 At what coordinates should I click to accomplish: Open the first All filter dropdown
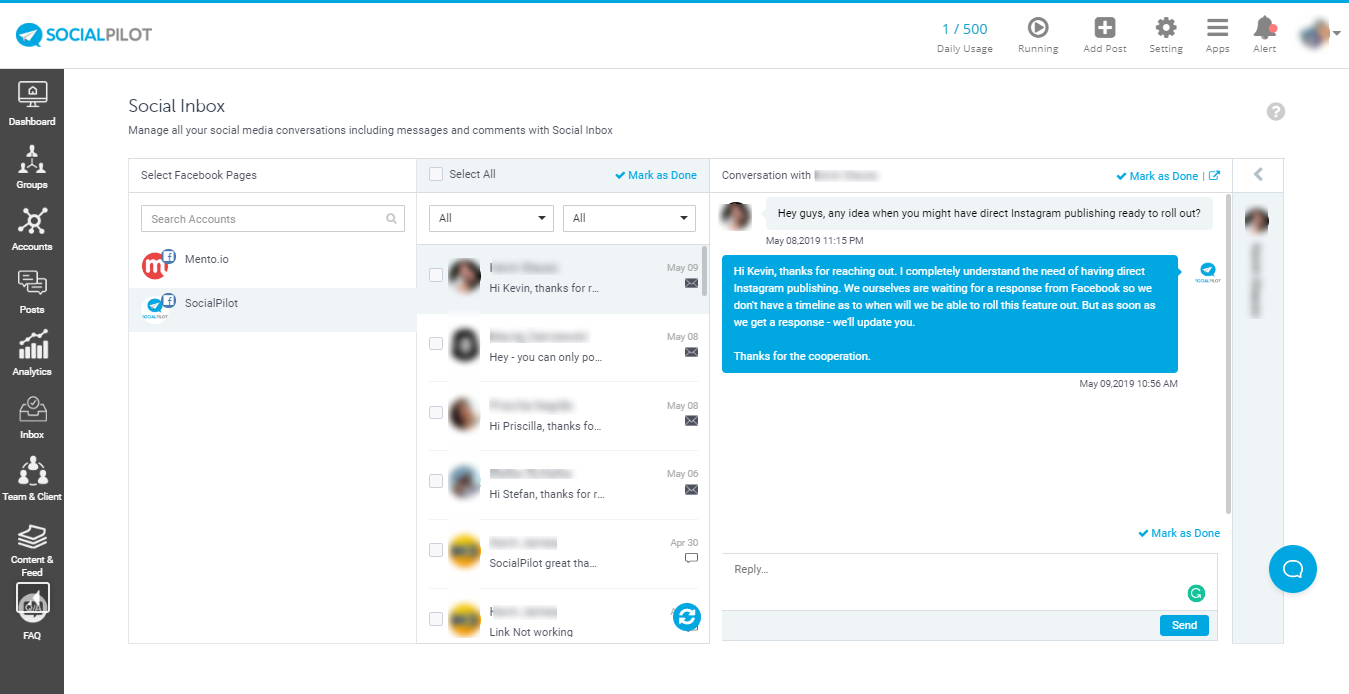click(x=490, y=217)
